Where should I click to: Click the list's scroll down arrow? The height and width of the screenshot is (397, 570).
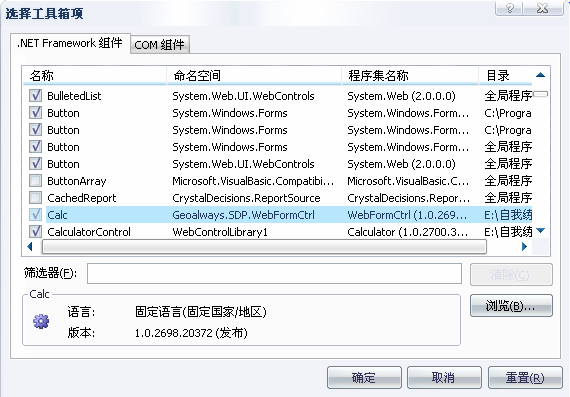541,230
